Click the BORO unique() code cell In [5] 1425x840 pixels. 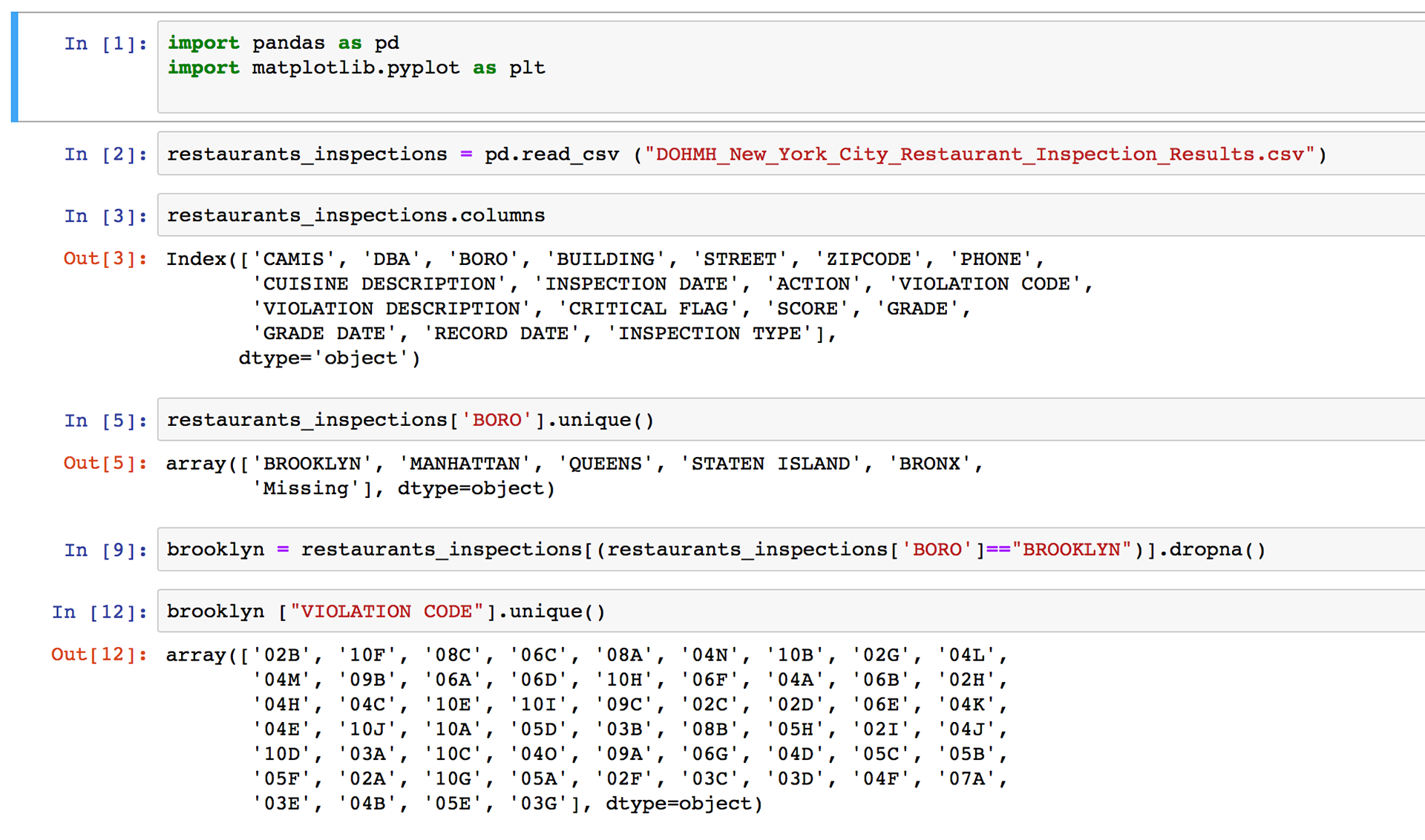click(791, 420)
